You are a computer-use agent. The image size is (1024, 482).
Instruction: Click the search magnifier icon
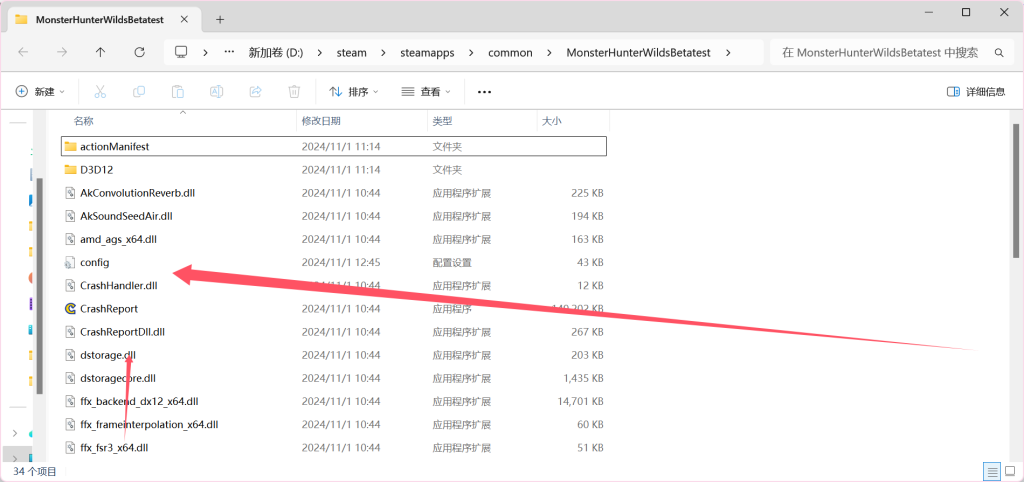coord(999,52)
